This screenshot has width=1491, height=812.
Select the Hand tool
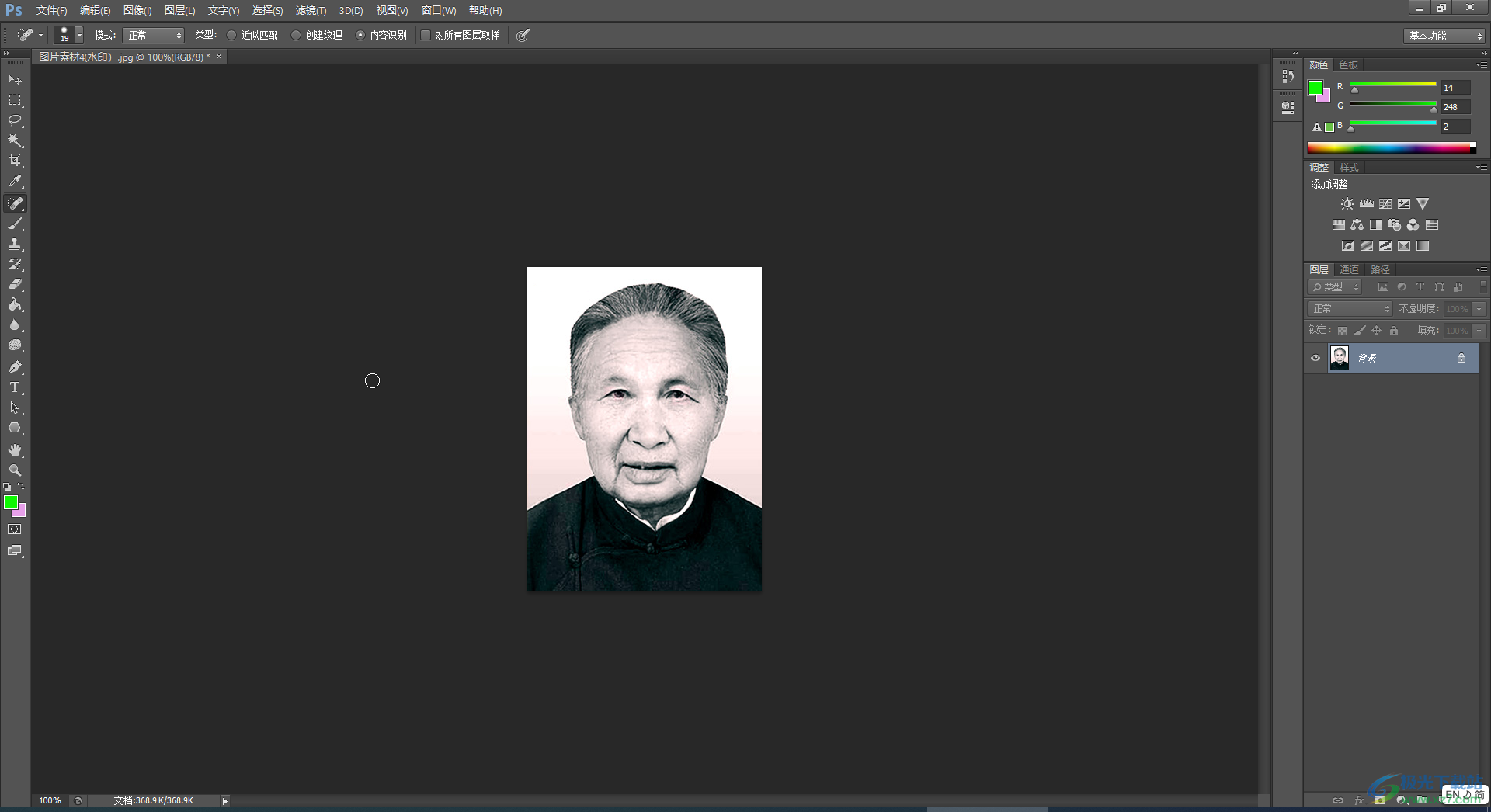[x=15, y=450]
